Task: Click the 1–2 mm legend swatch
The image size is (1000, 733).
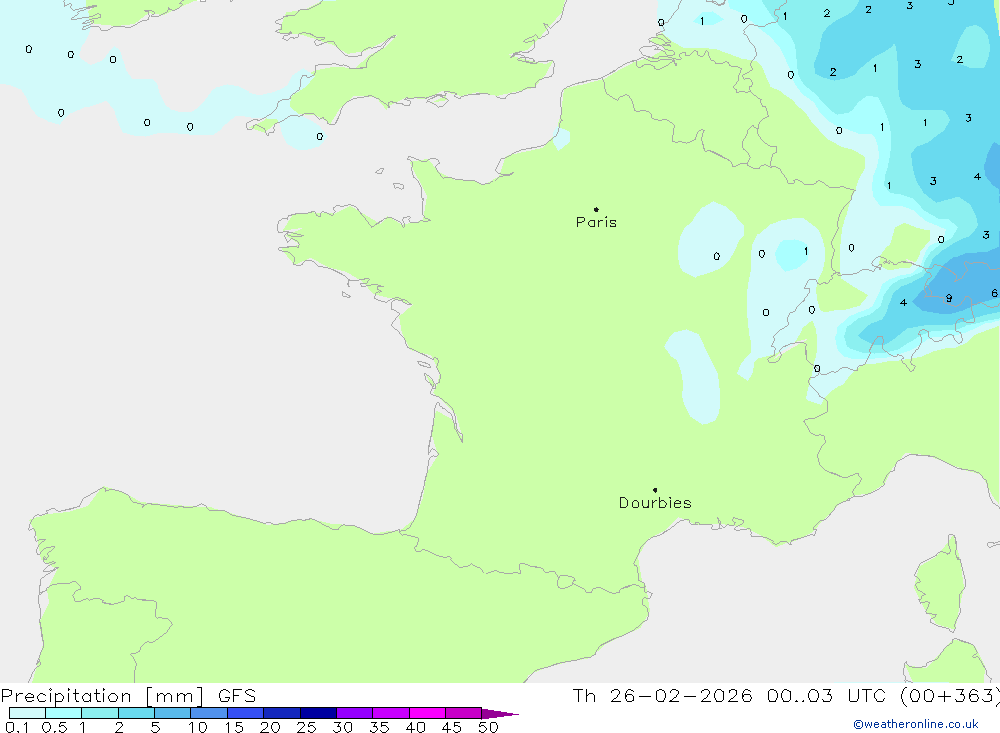Action: [x=100, y=713]
